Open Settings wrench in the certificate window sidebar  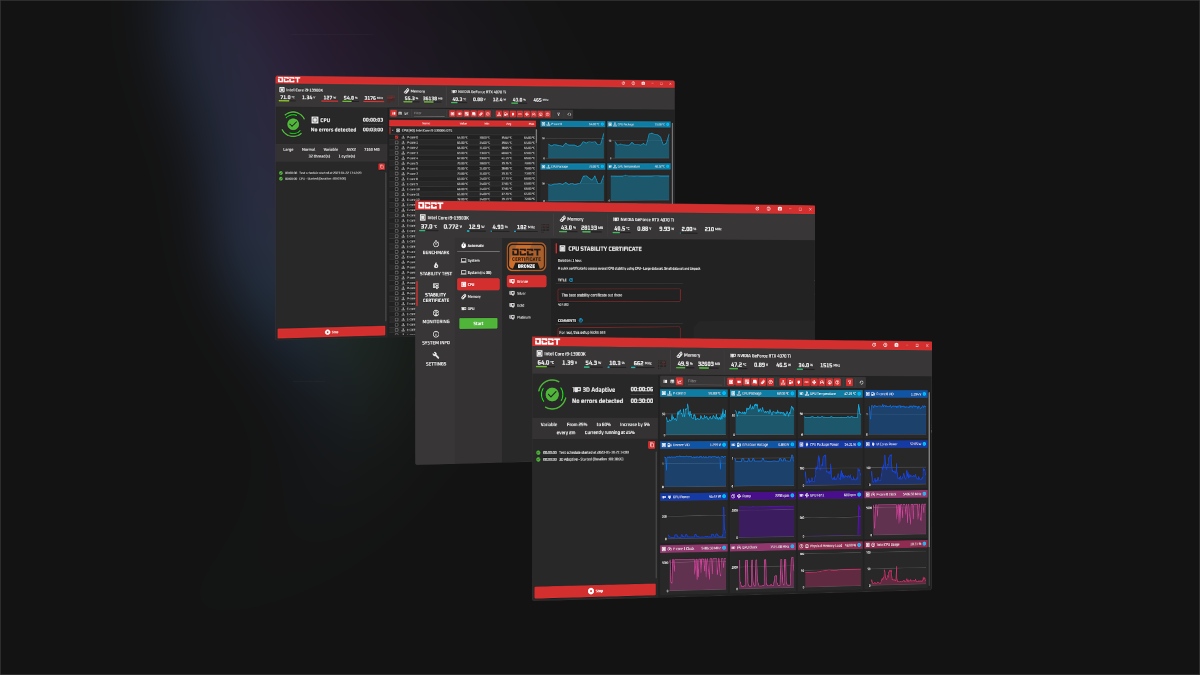(x=436, y=359)
